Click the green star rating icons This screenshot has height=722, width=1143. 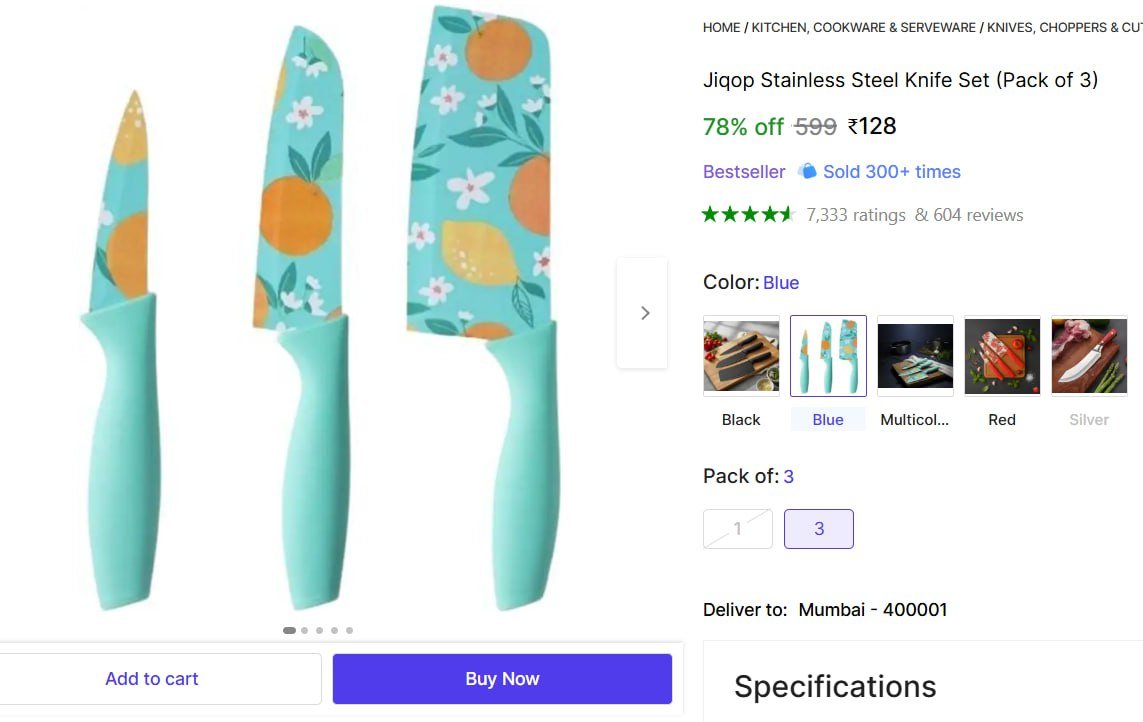748,214
